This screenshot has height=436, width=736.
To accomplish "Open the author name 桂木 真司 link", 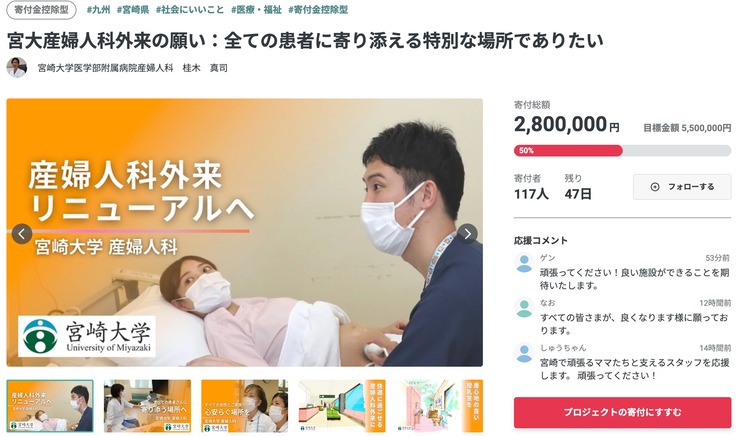I will tap(205, 68).
